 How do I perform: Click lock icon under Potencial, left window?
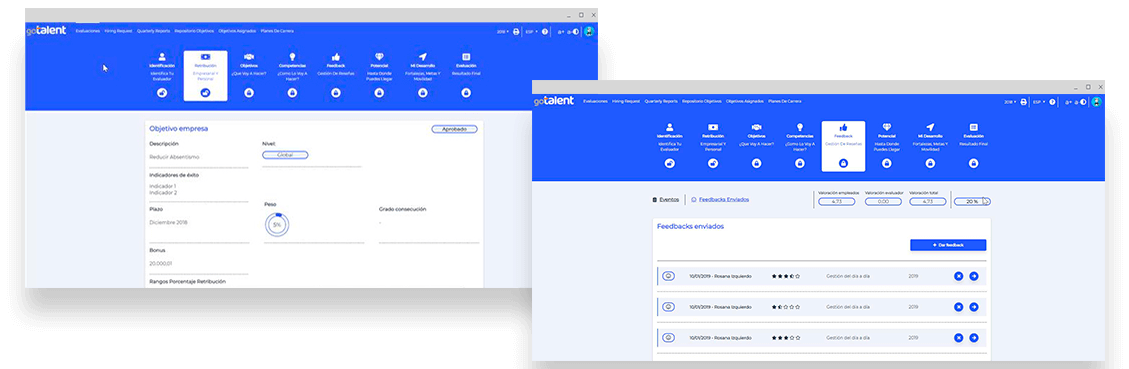pyautogui.click(x=379, y=92)
